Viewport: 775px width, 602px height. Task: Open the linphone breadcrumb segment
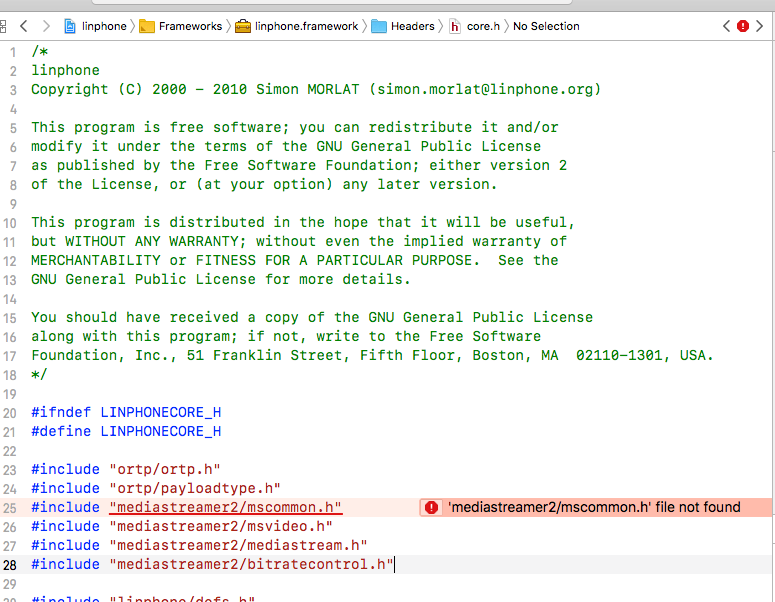[104, 26]
